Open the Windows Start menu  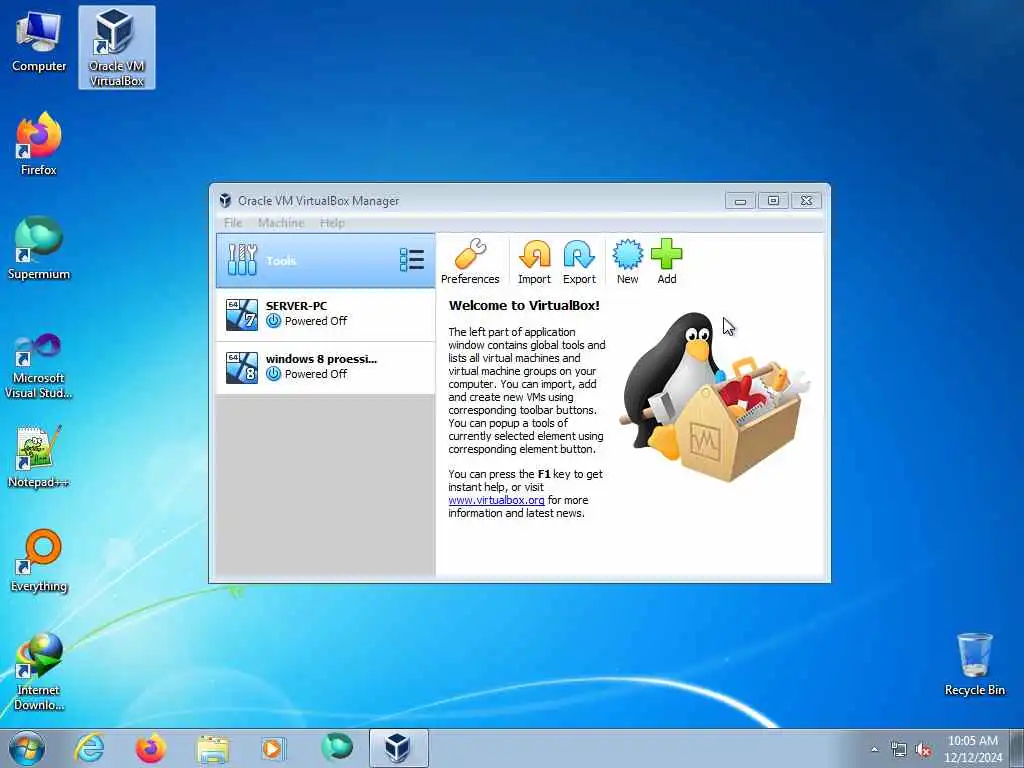point(27,748)
